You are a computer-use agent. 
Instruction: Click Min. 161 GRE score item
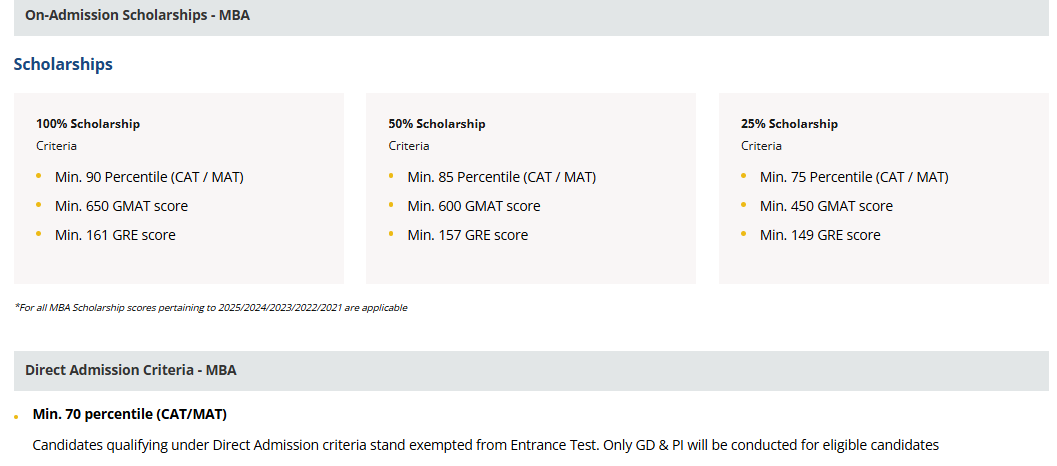point(115,235)
